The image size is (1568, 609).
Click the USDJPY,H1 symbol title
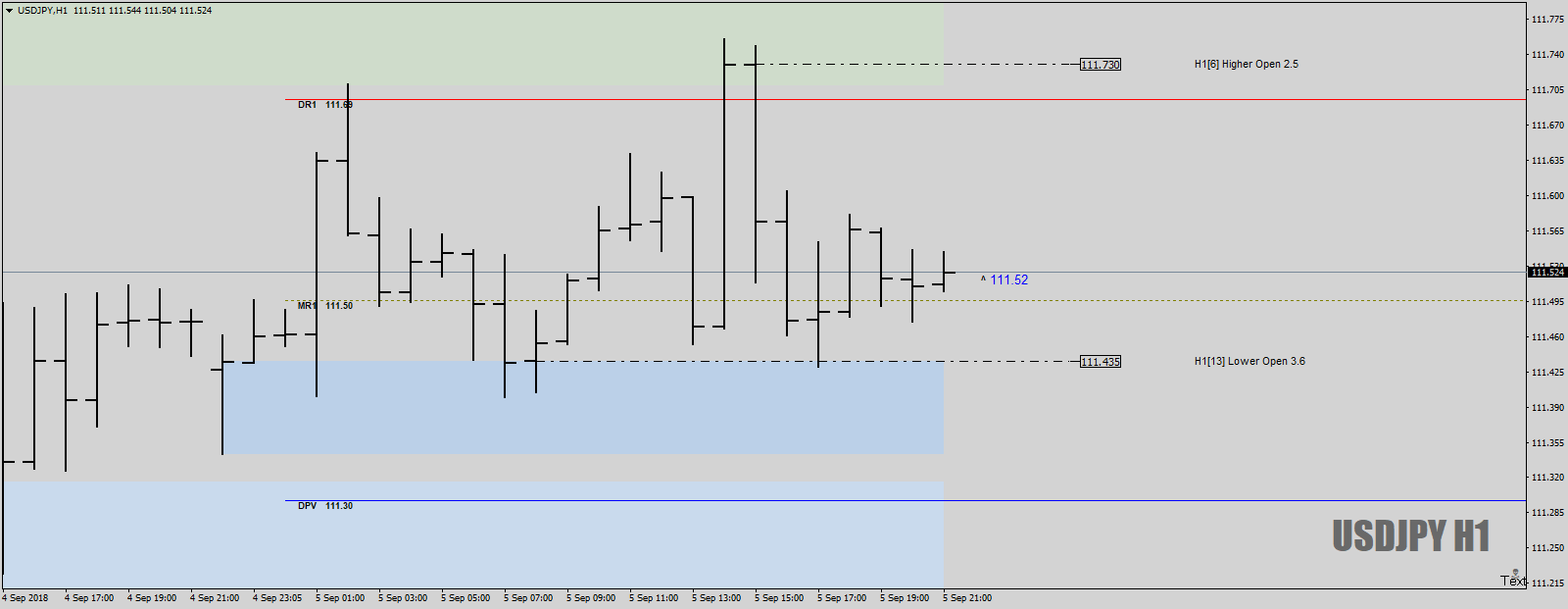tap(43, 11)
